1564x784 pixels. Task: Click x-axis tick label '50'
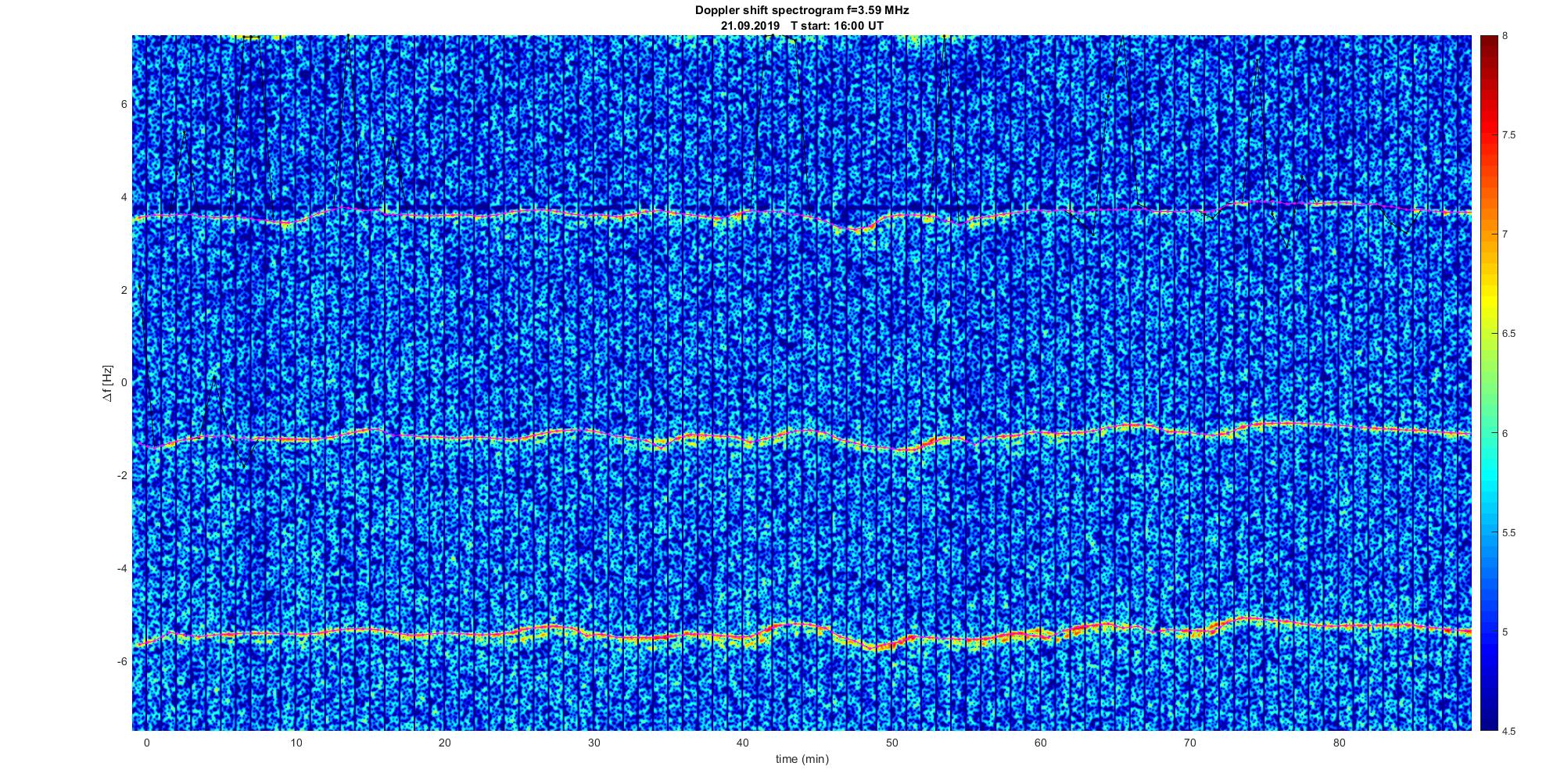[x=892, y=743]
